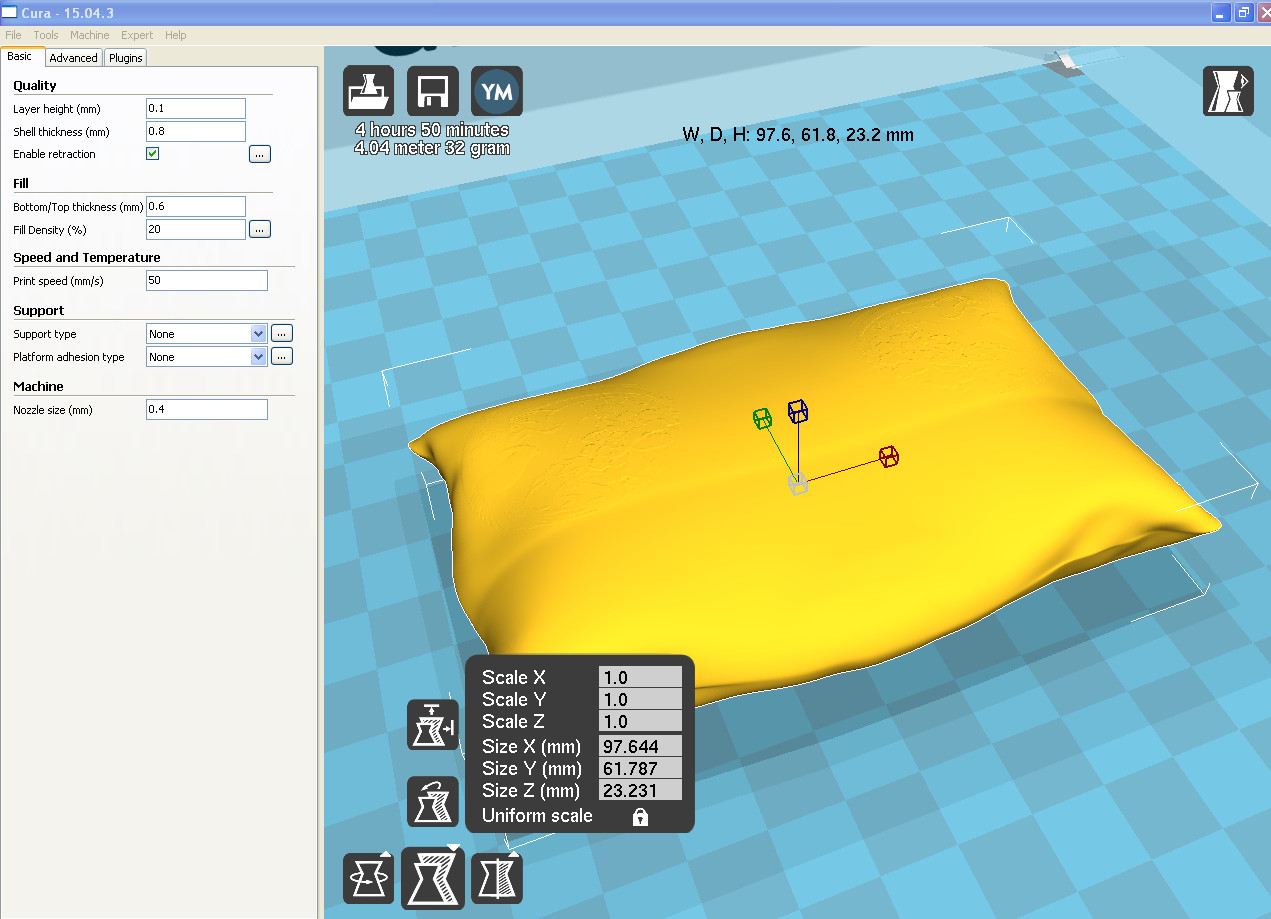
Task: Click the blue Z-axis handle cube
Action: [x=797, y=410]
